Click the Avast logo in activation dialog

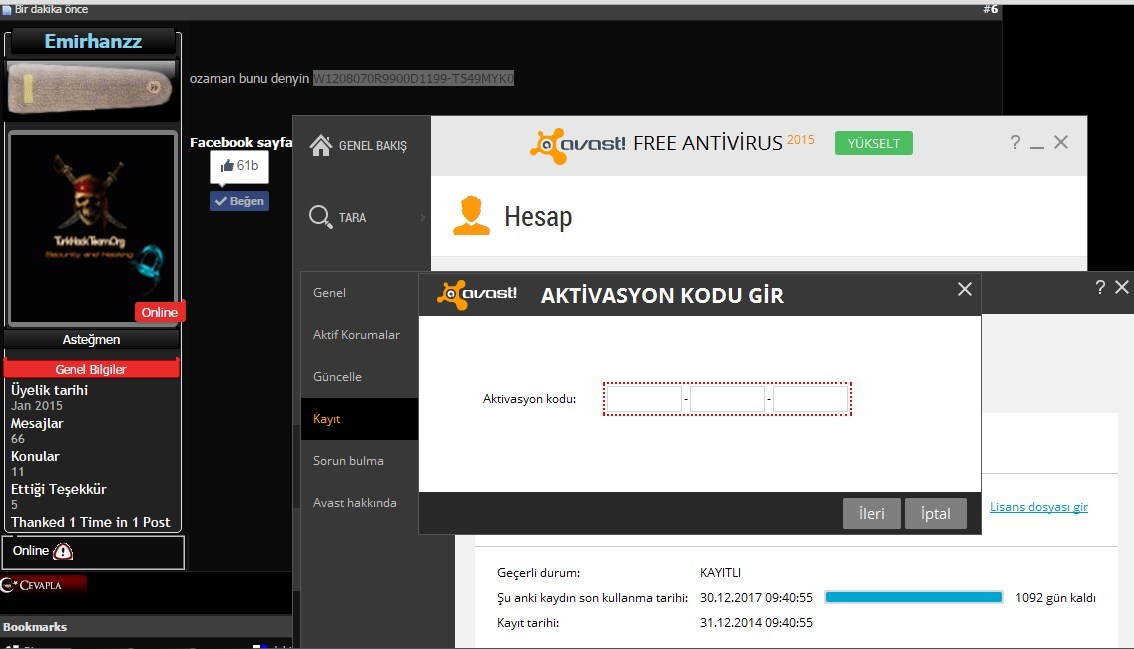click(x=477, y=294)
